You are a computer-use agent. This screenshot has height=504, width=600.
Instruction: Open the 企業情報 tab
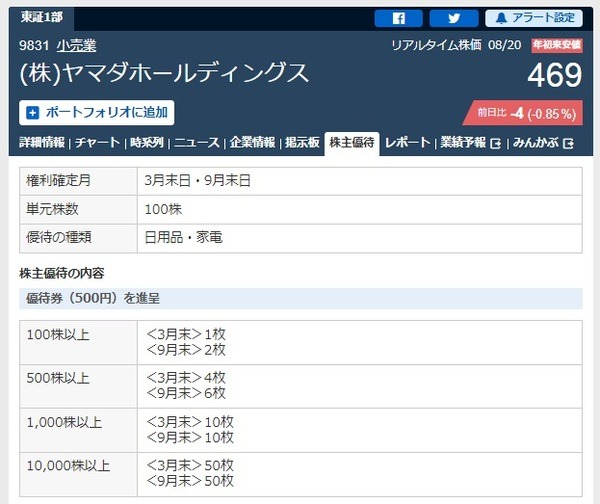(252, 142)
